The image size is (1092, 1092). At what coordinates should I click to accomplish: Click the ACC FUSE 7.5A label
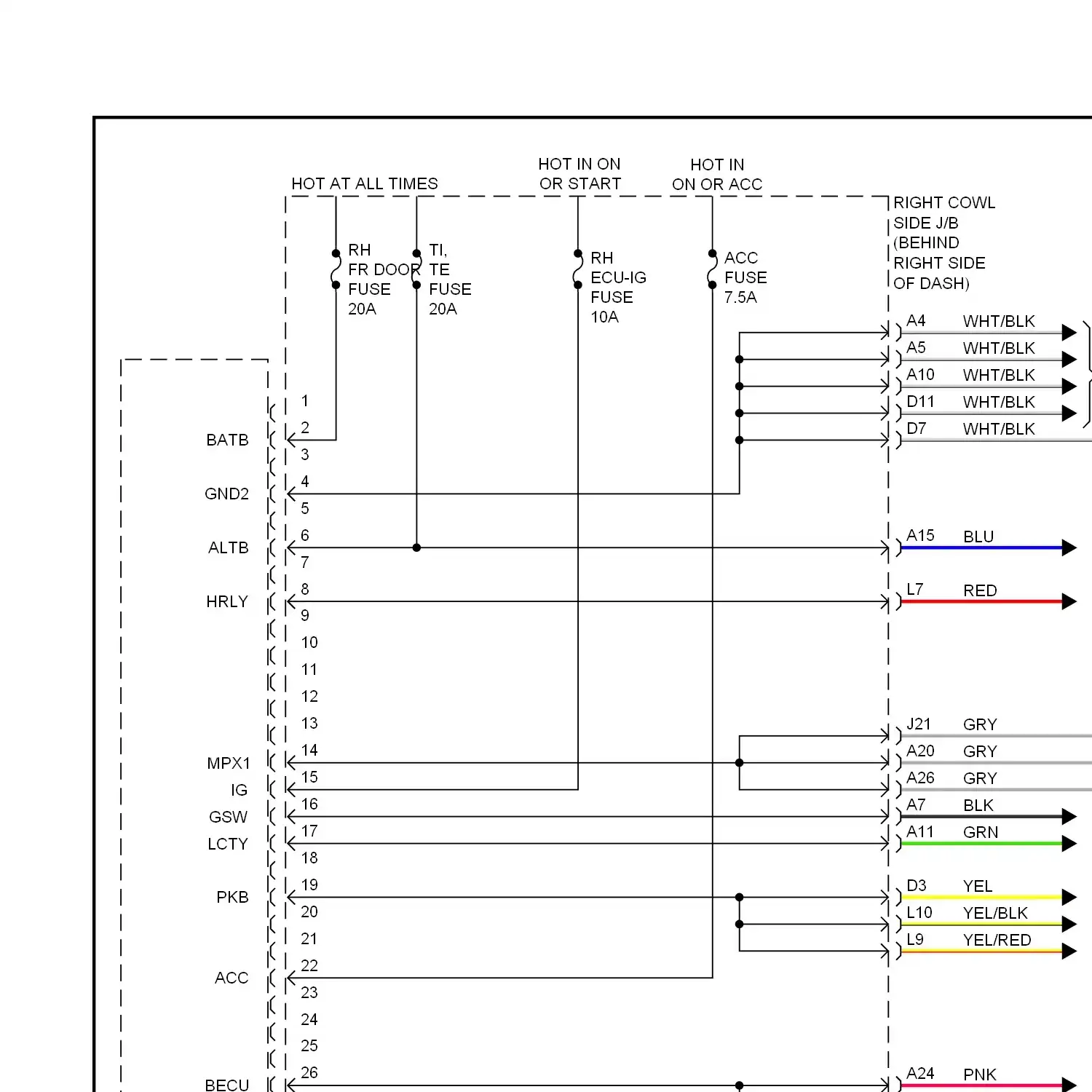coord(745,277)
